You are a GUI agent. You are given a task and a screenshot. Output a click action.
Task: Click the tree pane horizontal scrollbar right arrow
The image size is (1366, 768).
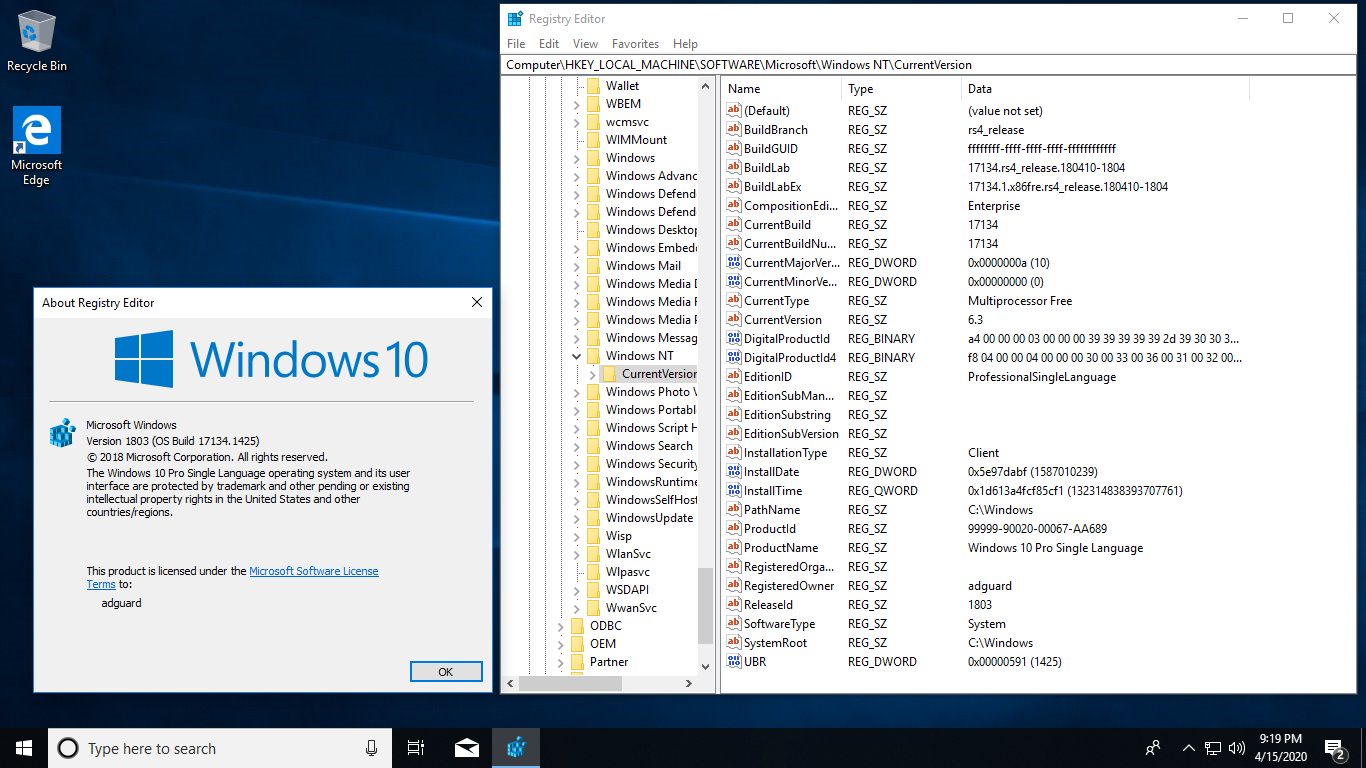689,684
